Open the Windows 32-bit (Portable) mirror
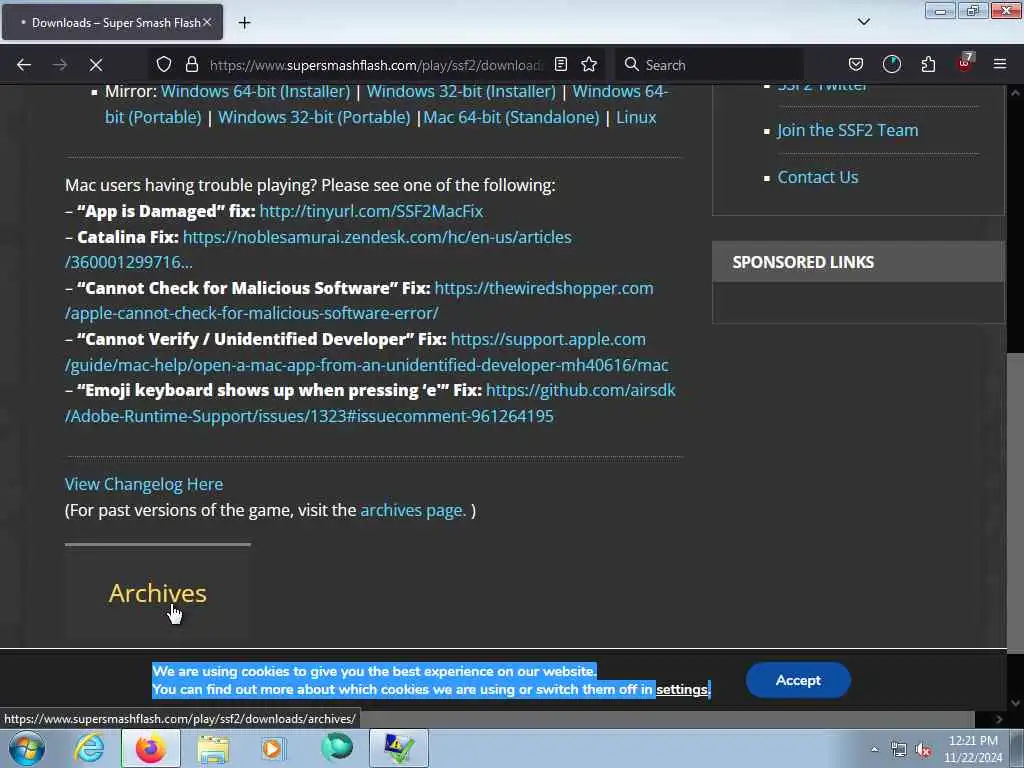 pos(314,118)
